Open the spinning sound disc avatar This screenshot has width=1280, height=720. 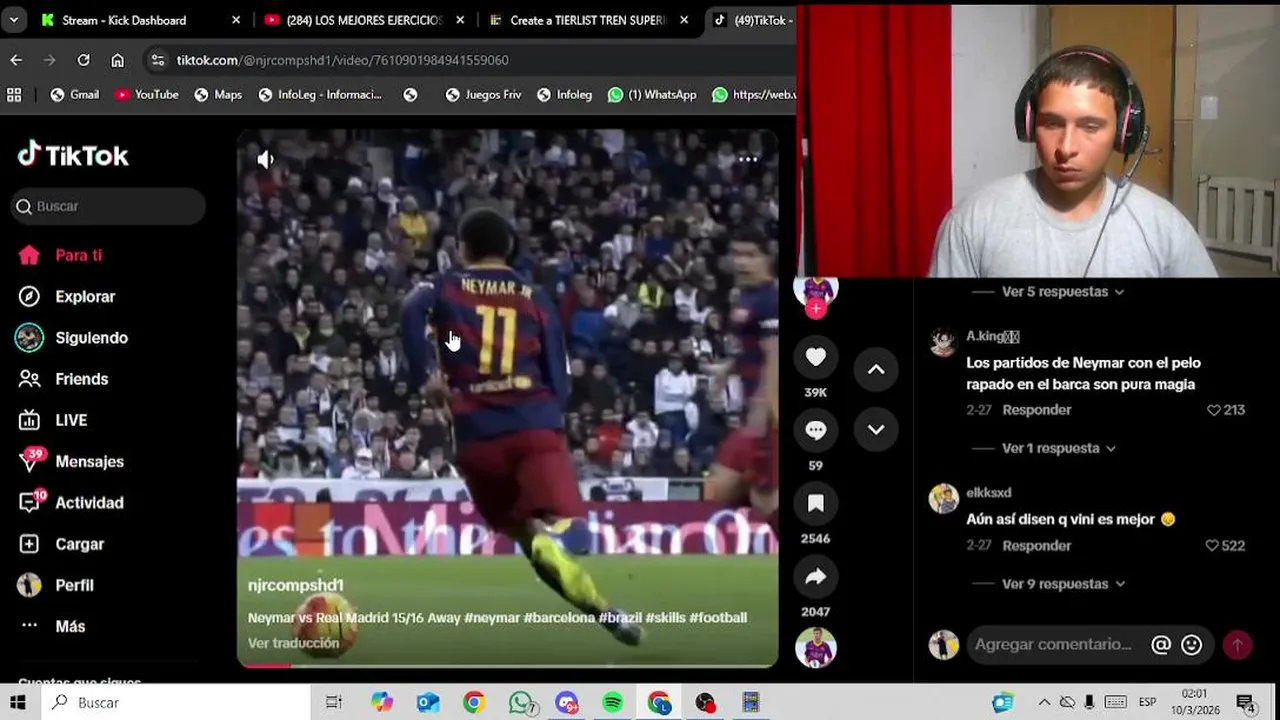816,648
